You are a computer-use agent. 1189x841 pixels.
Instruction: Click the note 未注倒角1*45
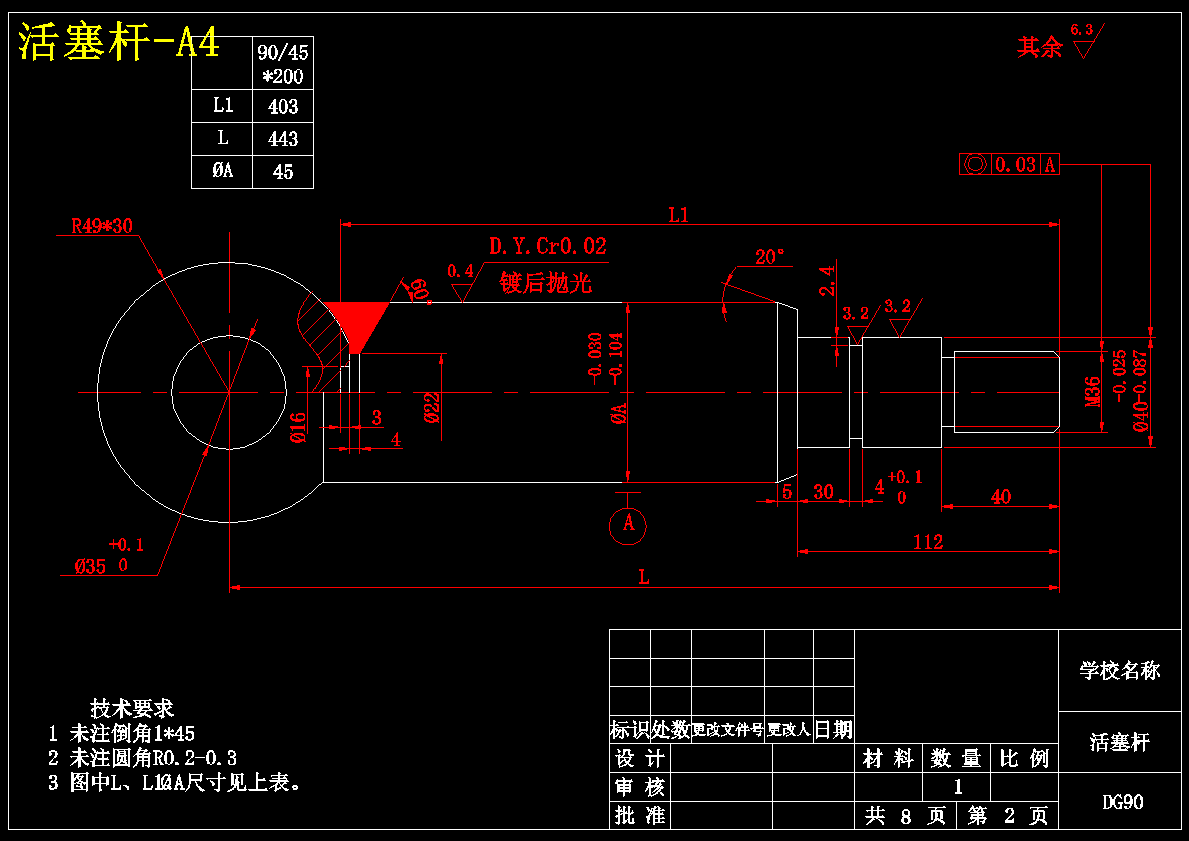click(x=132, y=733)
